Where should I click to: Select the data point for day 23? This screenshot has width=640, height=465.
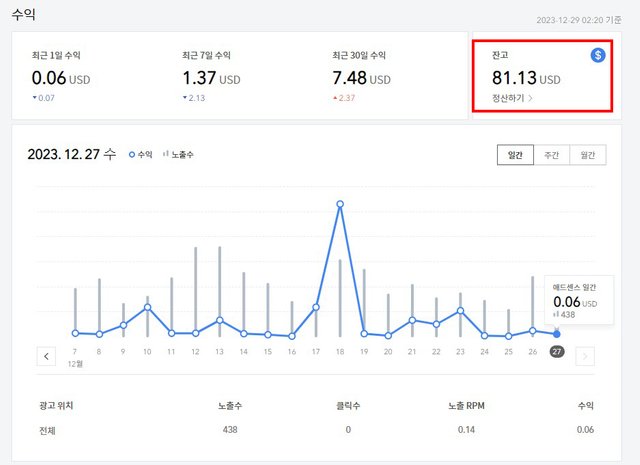[460, 311]
